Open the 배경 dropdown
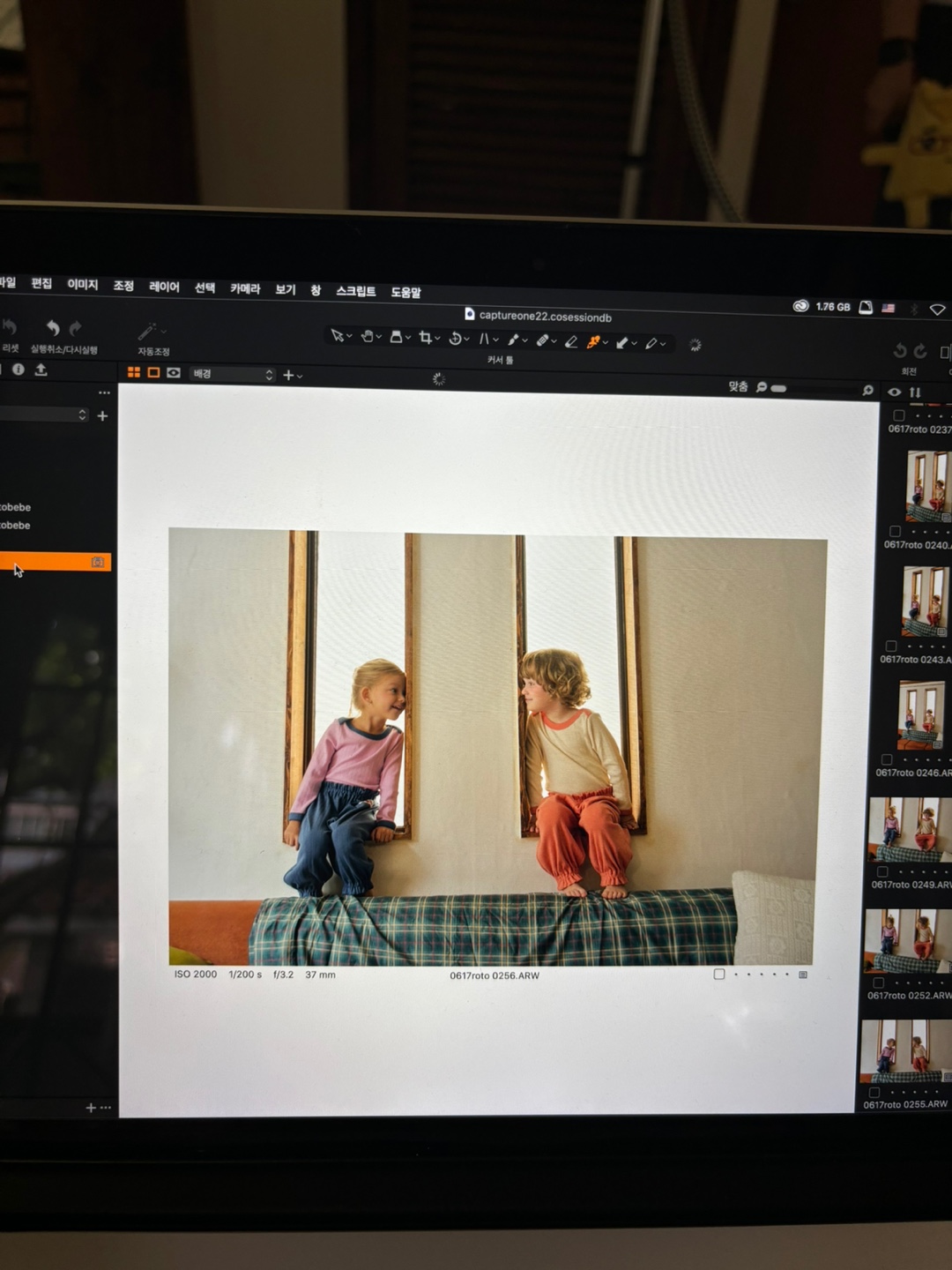952x1270 pixels. pos(233,374)
